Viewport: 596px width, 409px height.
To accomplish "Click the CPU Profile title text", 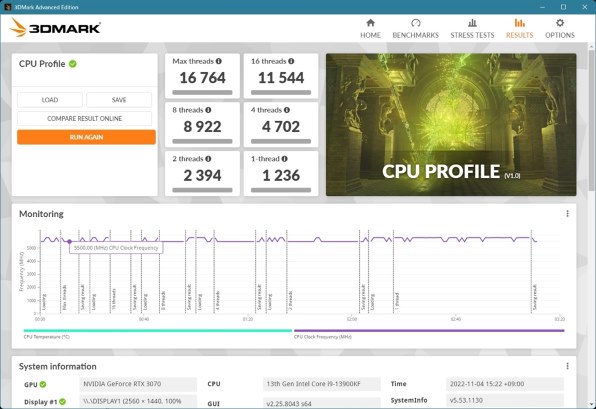I will tap(42, 64).
